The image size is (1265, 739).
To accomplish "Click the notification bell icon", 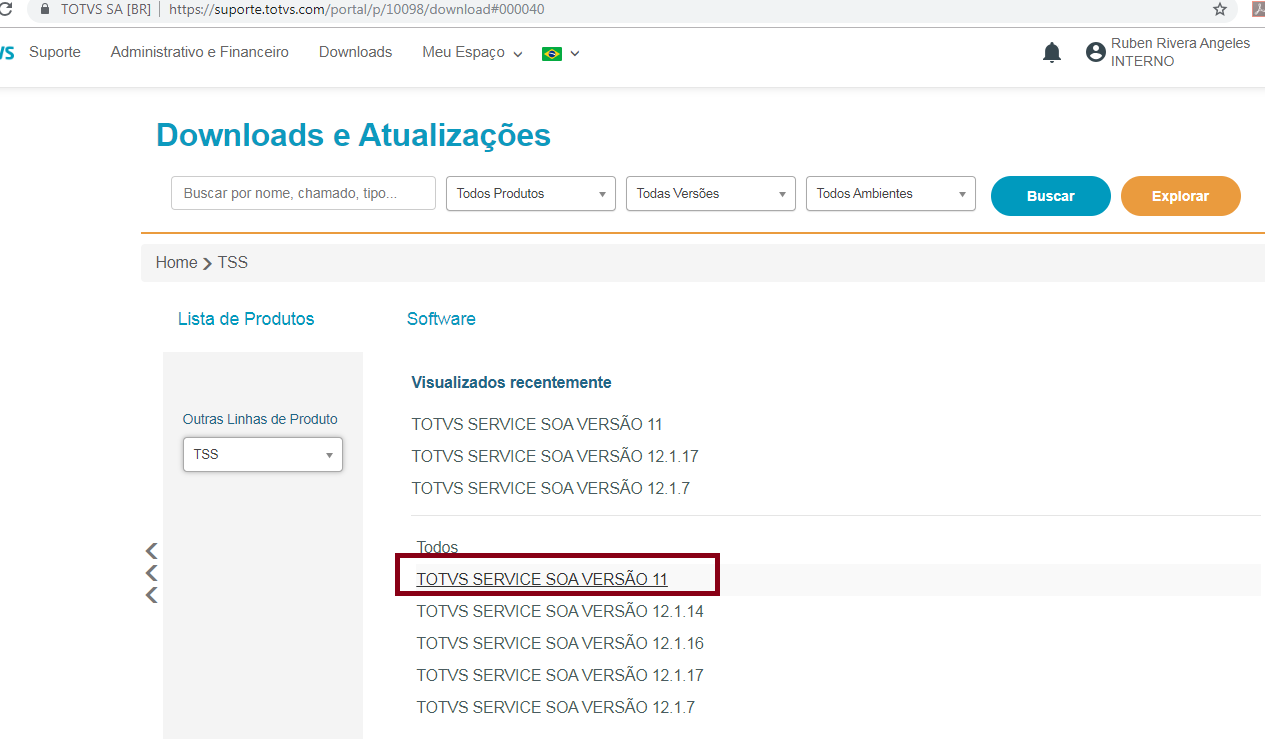I will pyautogui.click(x=1052, y=53).
